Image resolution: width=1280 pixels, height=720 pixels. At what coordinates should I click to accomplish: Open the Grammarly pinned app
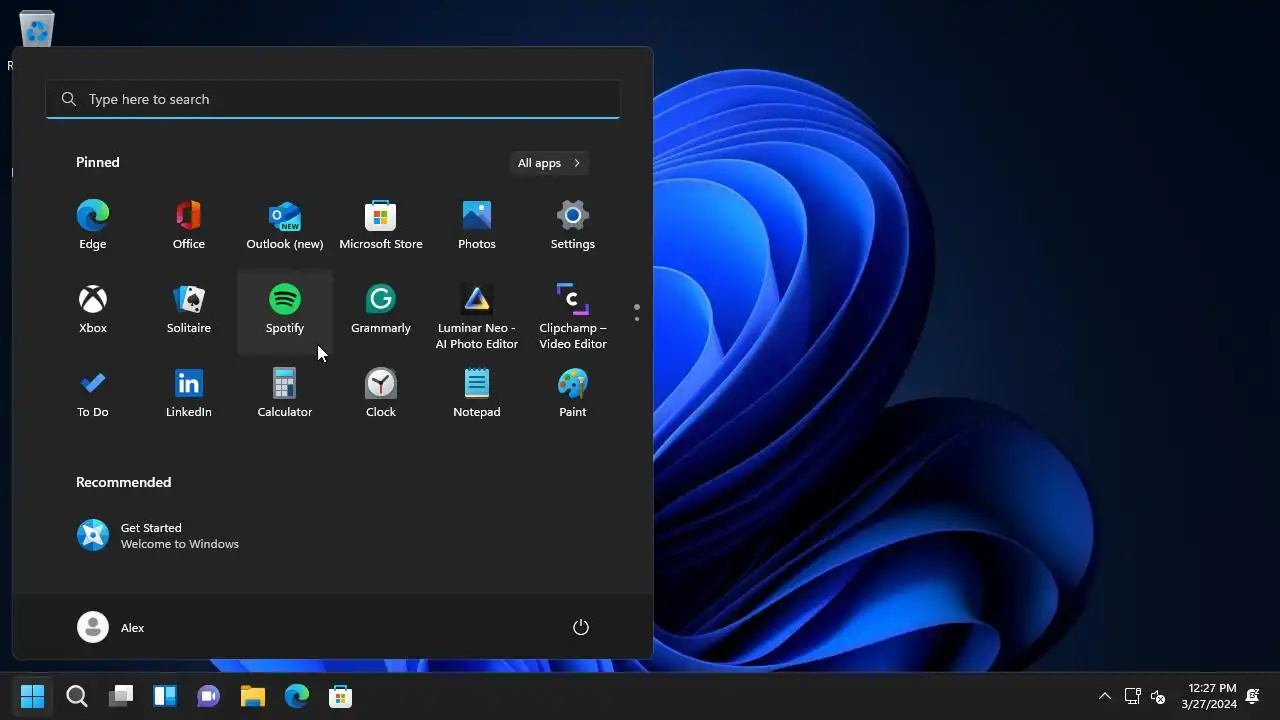[x=381, y=309]
